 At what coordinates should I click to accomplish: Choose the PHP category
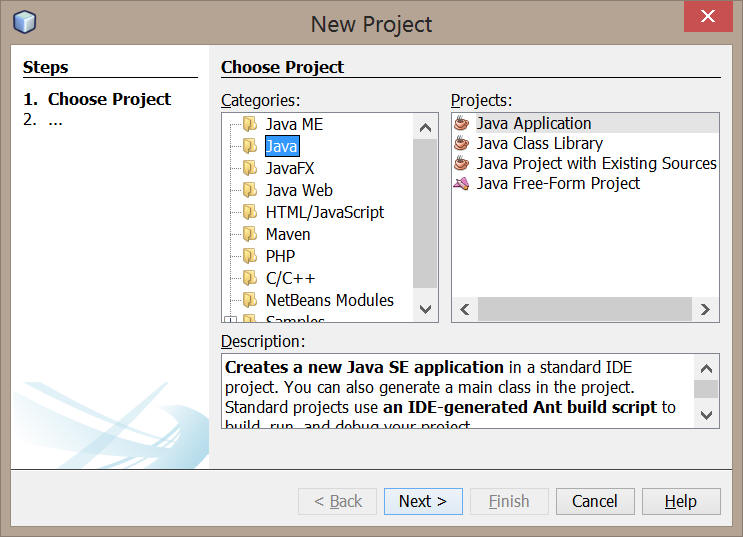(280, 256)
